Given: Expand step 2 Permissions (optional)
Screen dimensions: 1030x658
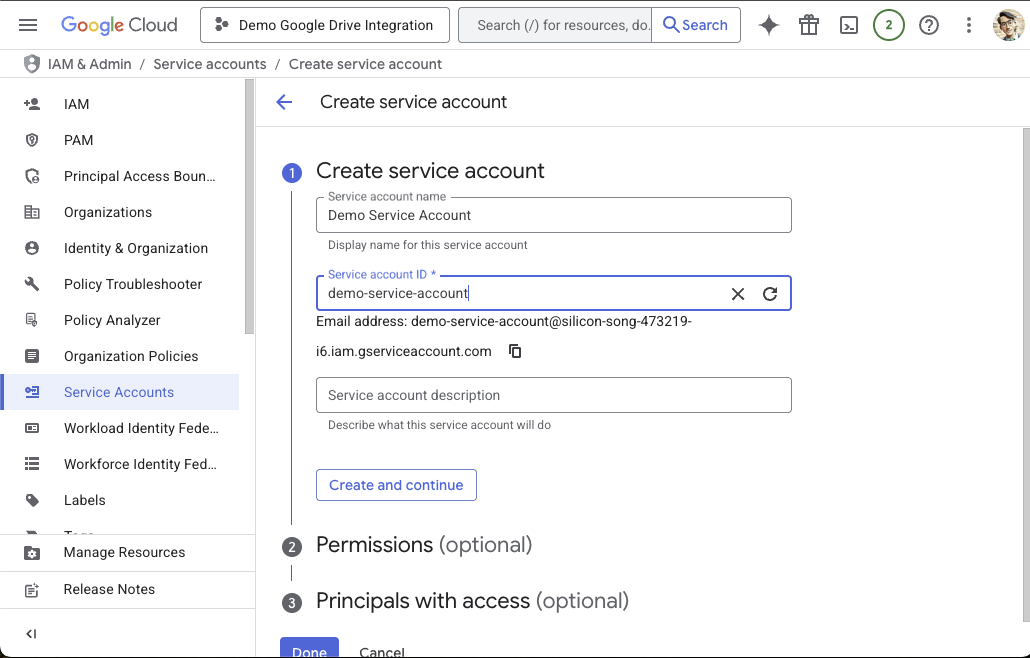Looking at the screenshot, I should coord(424,545).
